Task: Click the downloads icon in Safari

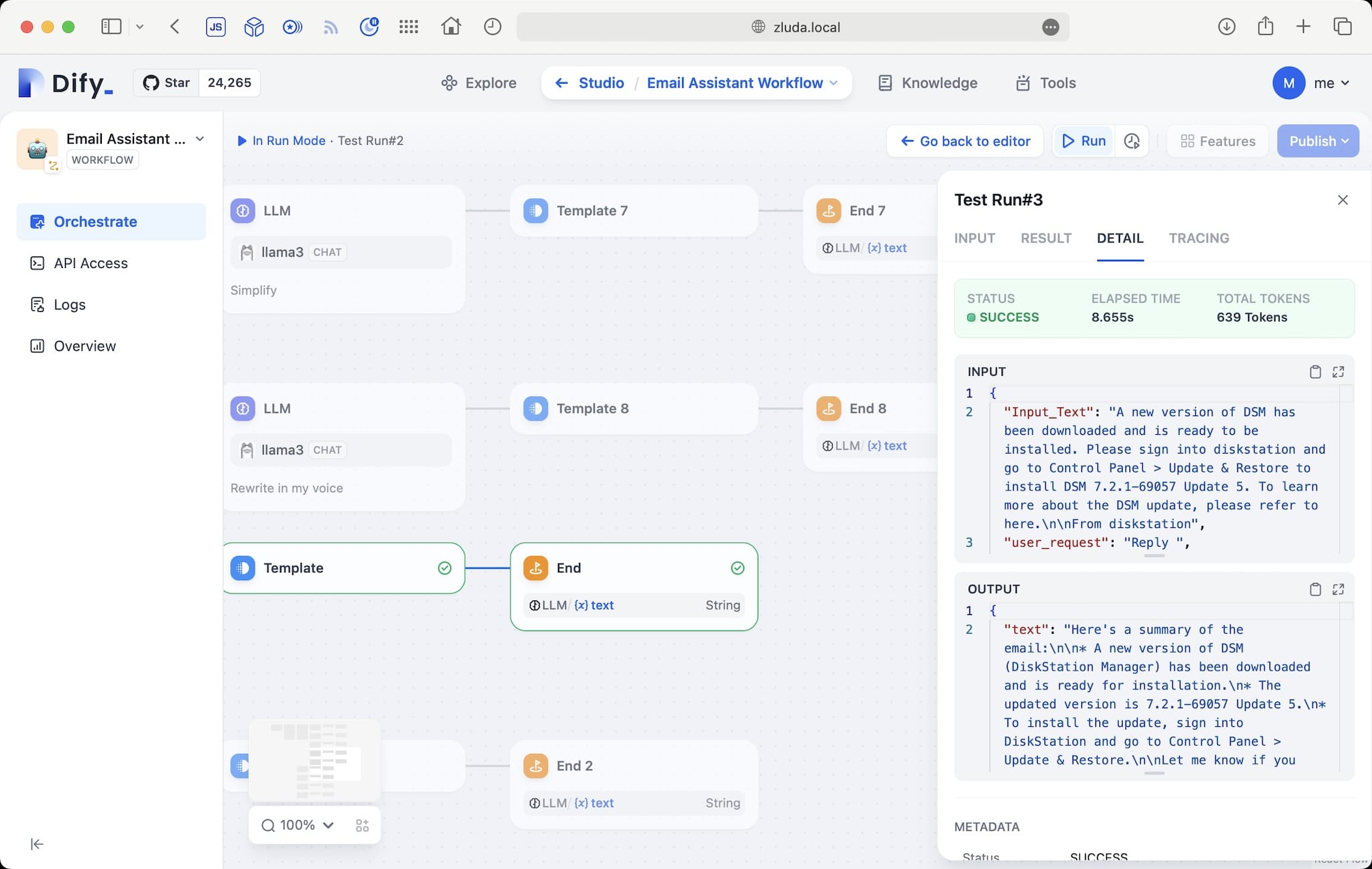Action: [1227, 27]
